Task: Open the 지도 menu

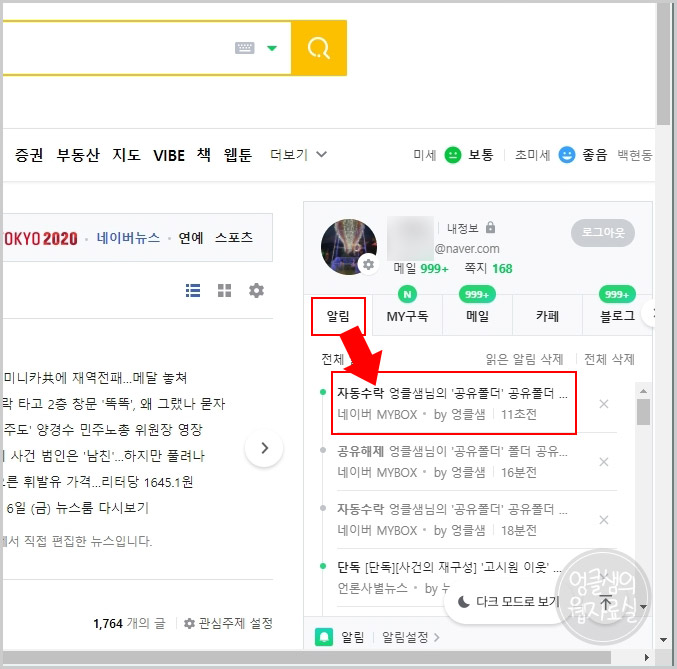Action: [126, 155]
